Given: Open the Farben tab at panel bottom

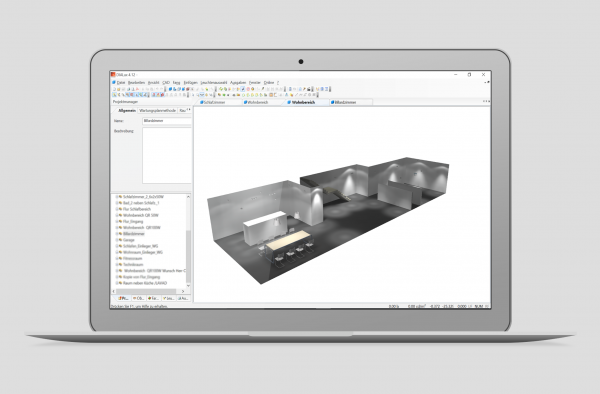Looking at the screenshot, I should tap(153, 298).
